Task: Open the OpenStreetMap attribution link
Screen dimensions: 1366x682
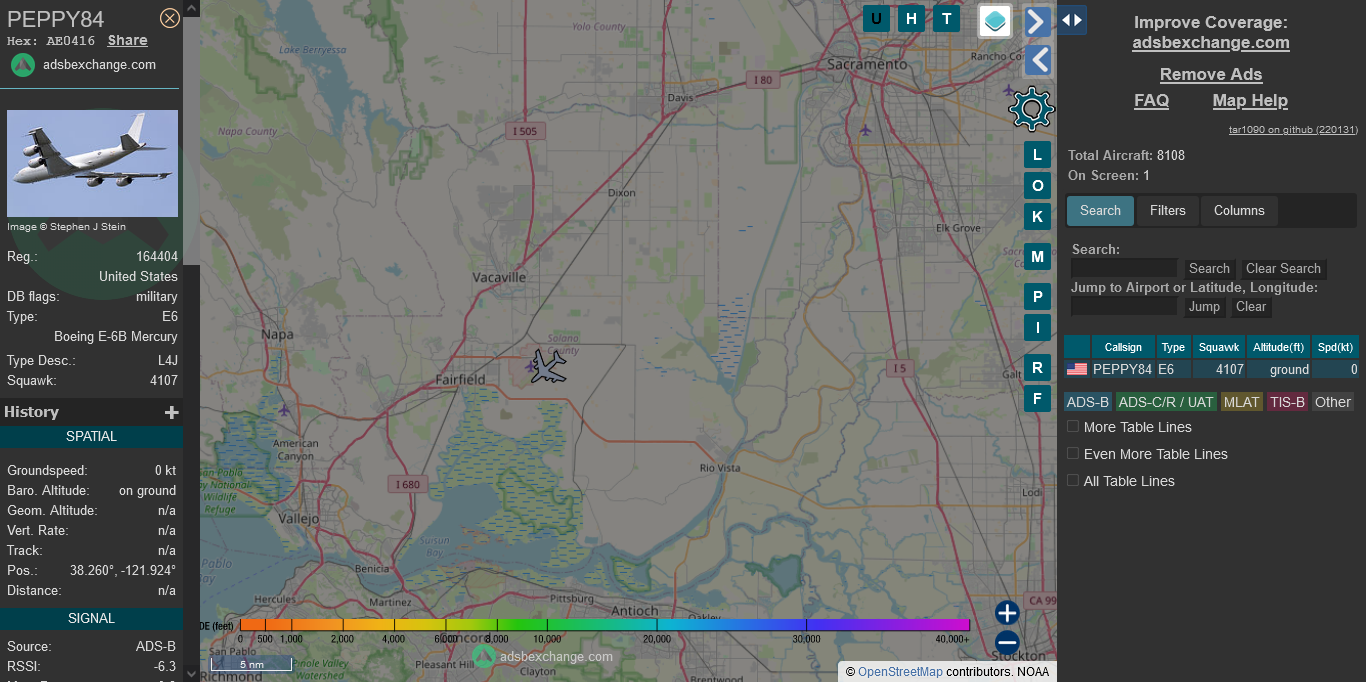Action: (x=900, y=672)
